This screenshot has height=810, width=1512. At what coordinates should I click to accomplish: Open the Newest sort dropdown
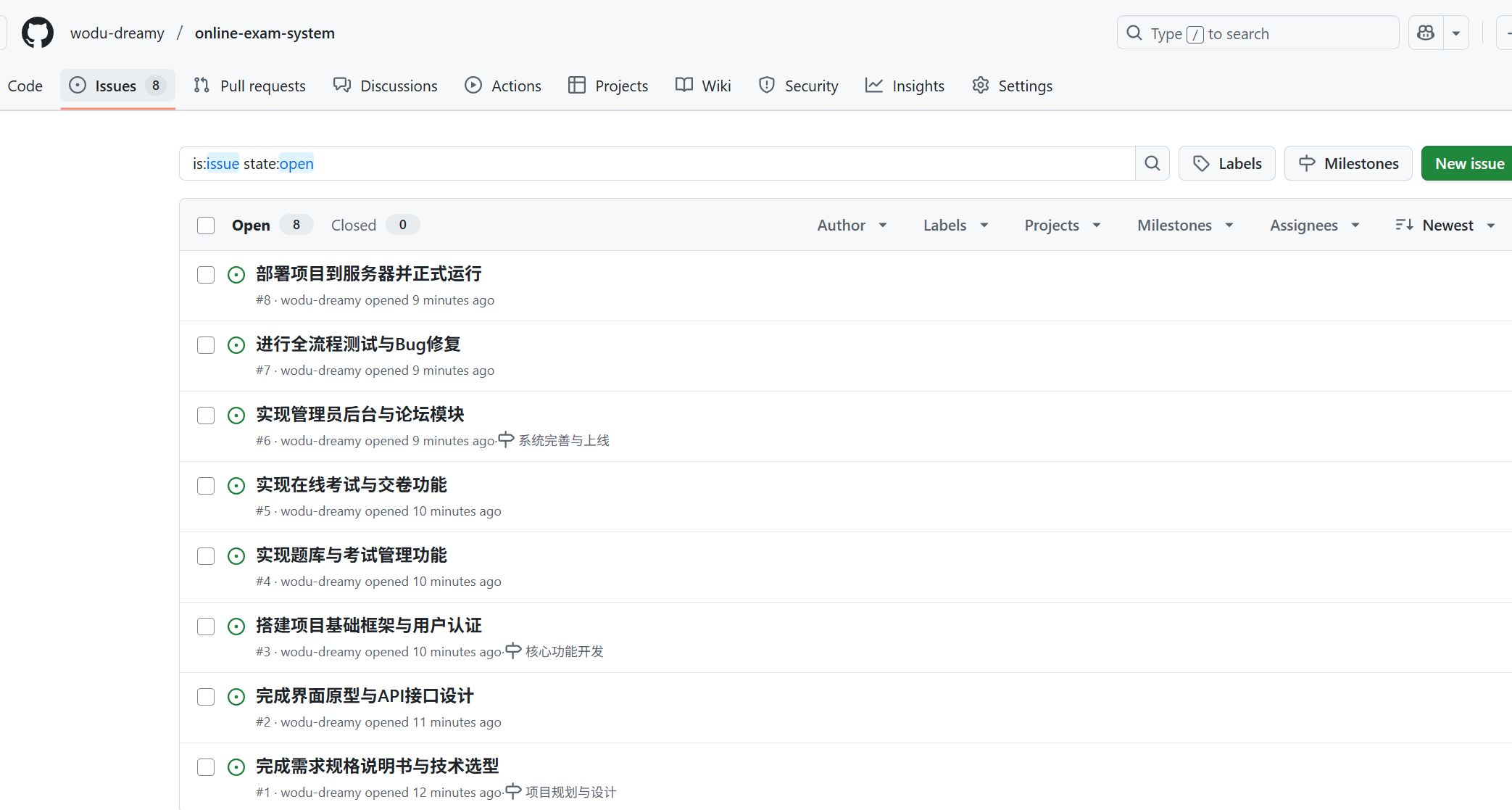click(1445, 226)
